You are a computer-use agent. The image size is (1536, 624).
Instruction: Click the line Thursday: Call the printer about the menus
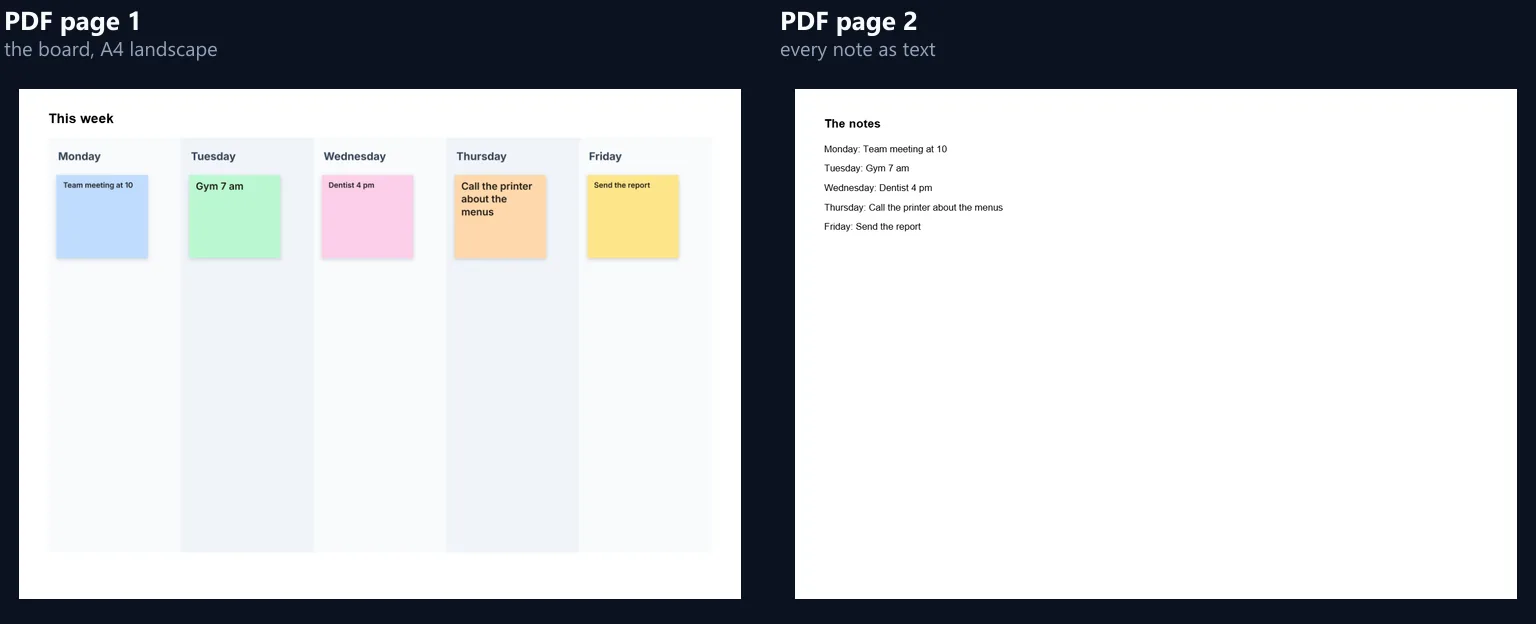913,208
